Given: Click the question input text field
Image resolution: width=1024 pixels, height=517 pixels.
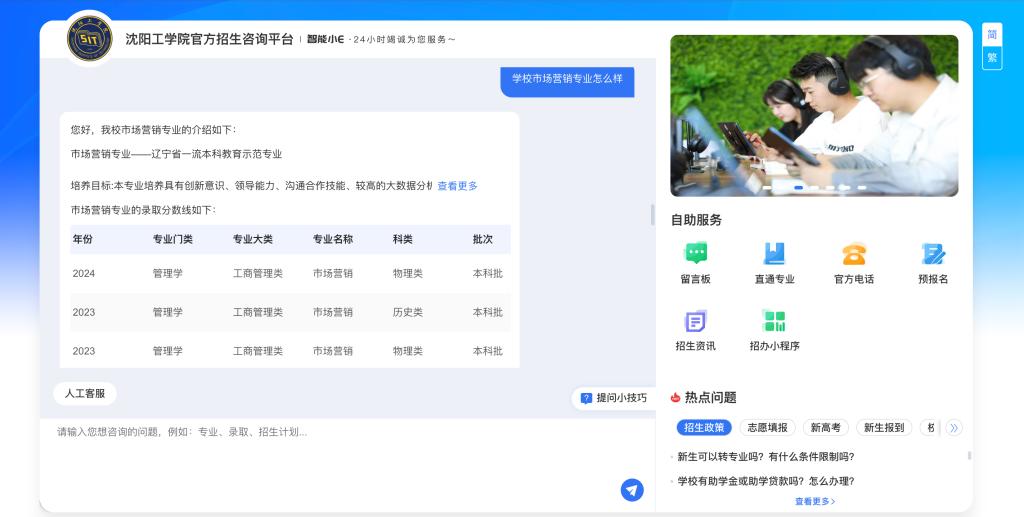Looking at the screenshot, I should point(330,460).
